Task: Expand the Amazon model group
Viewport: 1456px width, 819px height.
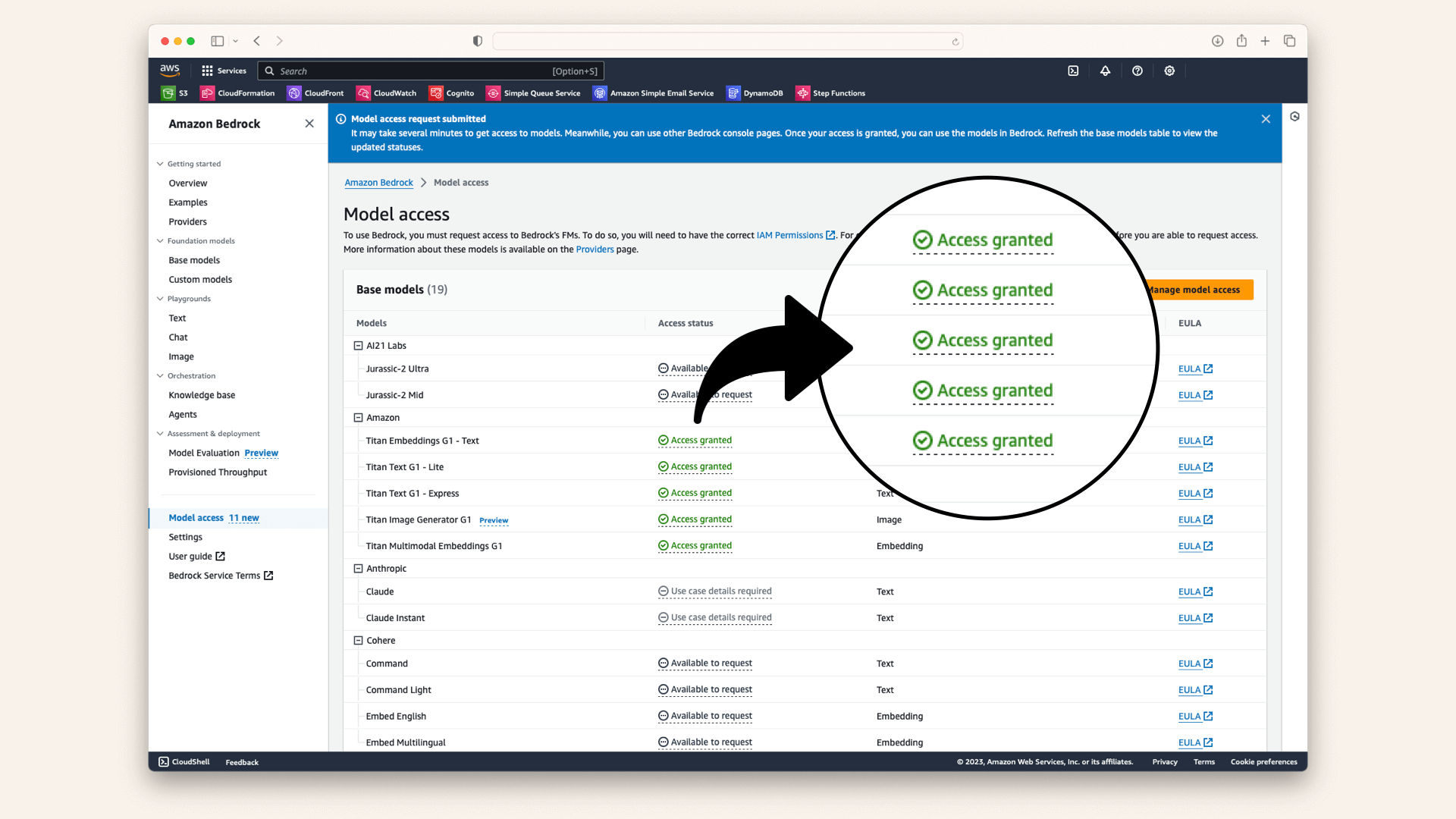Action: tap(357, 417)
